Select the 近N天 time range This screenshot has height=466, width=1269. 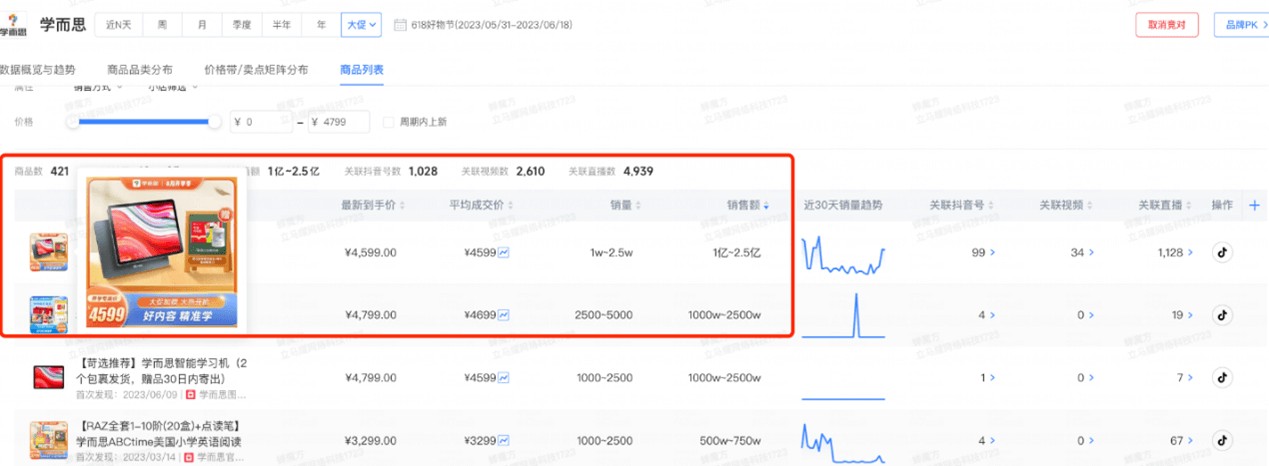coord(120,25)
